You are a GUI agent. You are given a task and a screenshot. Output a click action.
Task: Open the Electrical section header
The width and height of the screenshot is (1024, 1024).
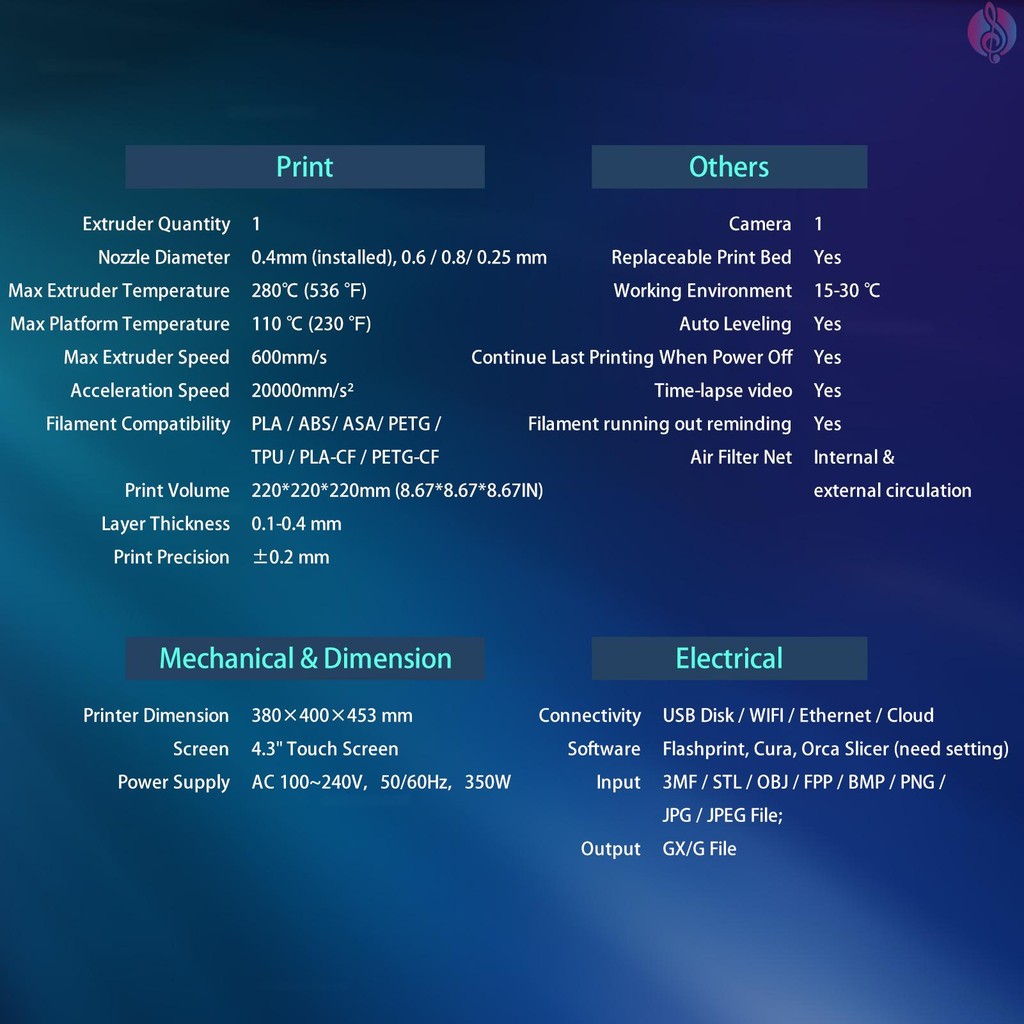[x=729, y=659]
